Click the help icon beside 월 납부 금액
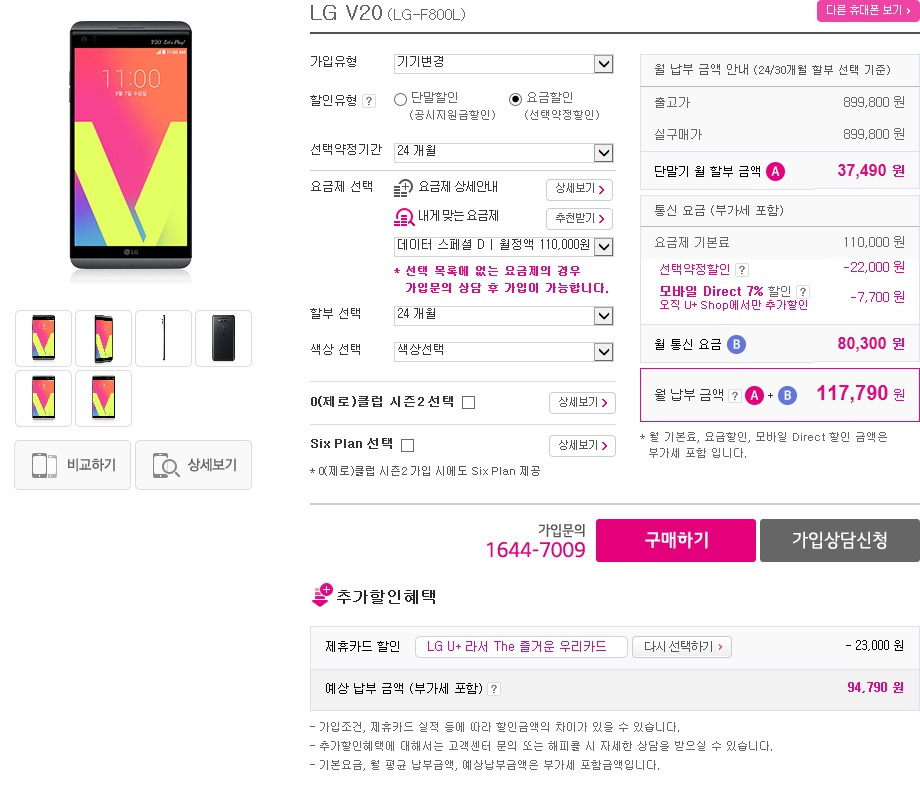Screen dimensions: 920x788 735,396
